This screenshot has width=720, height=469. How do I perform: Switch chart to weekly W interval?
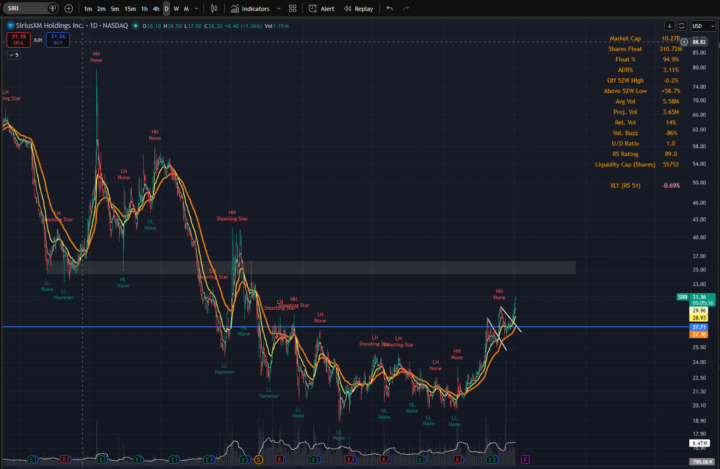point(176,9)
